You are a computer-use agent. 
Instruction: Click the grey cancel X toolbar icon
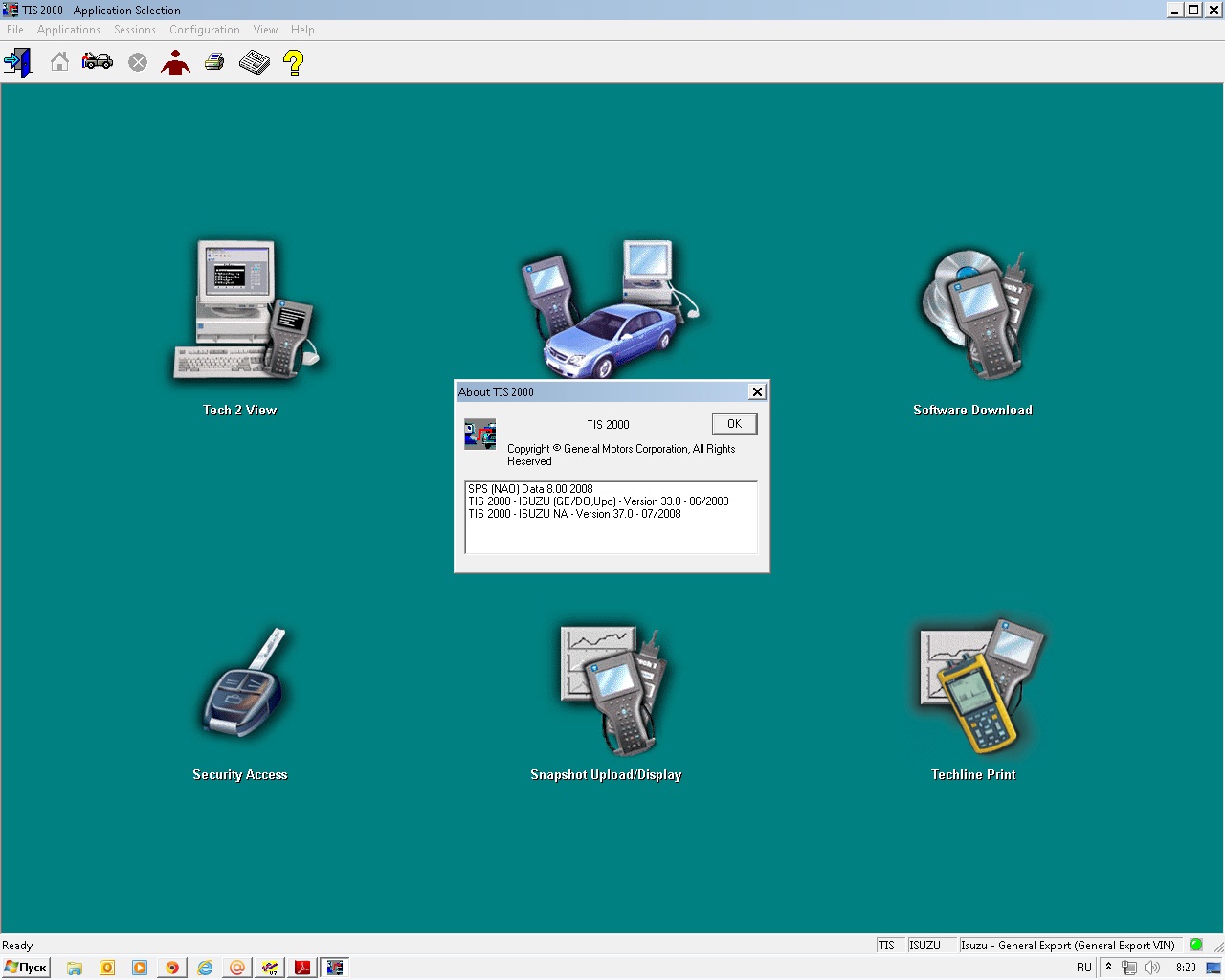click(x=138, y=62)
